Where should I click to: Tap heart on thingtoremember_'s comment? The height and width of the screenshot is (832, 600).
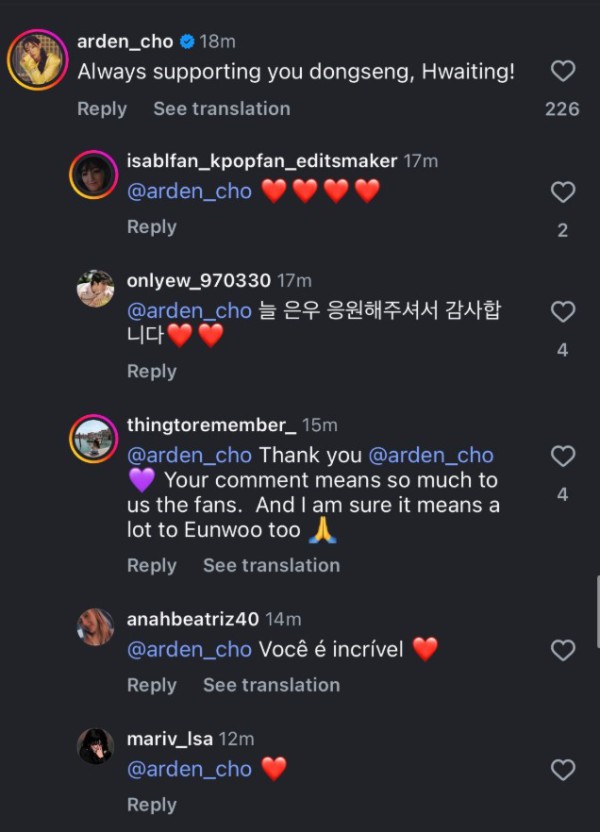pyautogui.click(x=563, y=456)
